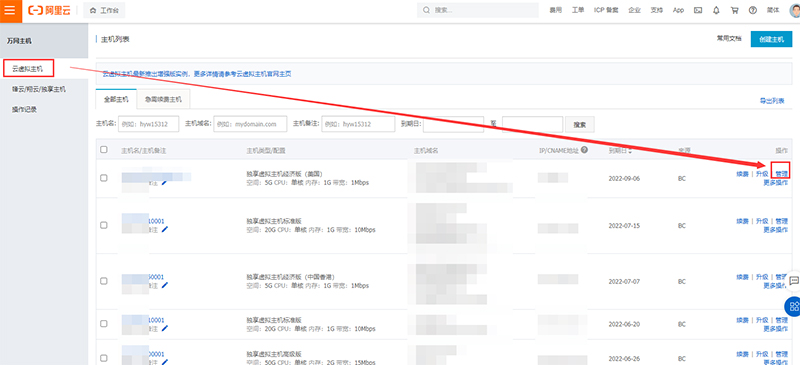The height and width of the screenshot is (365, 800).
Task: Check the 2022-06-20 host row checkbox
Action: [x=104, y=324]
